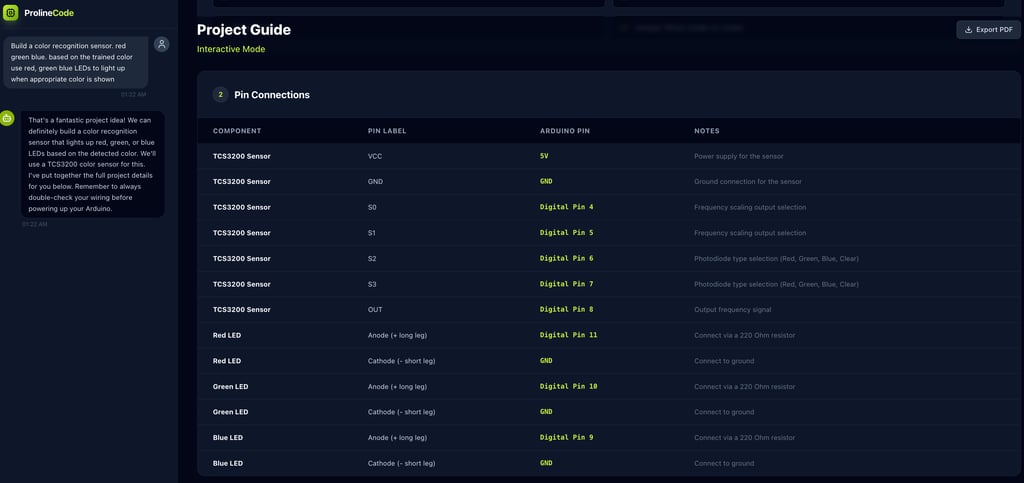Export the project guide as PDF
The height and width of the screenshot is (483, 1024).
pyautogui.click(x=988, y=30)
